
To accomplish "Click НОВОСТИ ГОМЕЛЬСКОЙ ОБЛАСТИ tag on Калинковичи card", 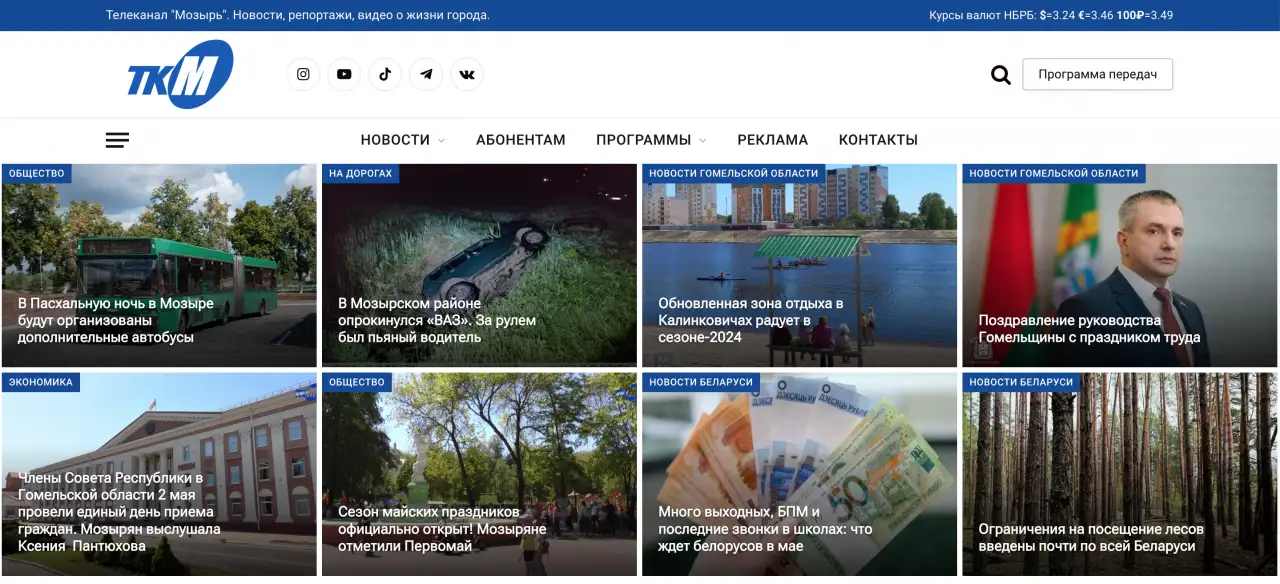I will pyautogui.click(x=733, y=173).
